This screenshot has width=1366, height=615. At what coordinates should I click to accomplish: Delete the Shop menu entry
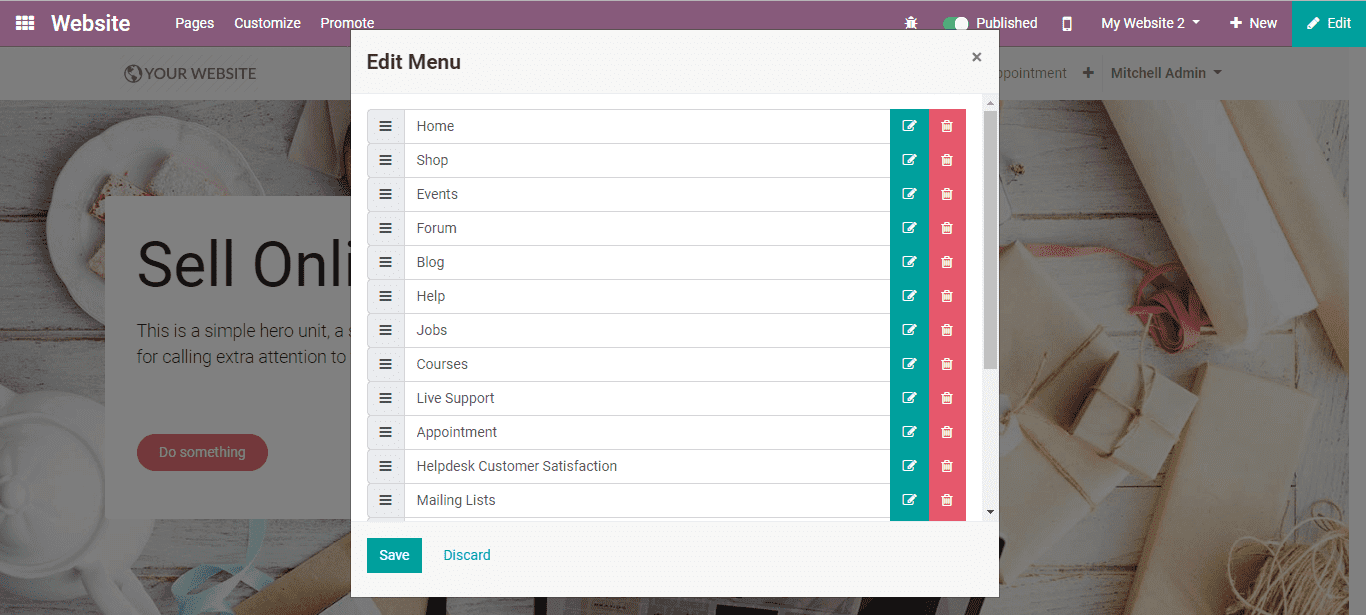947,160
